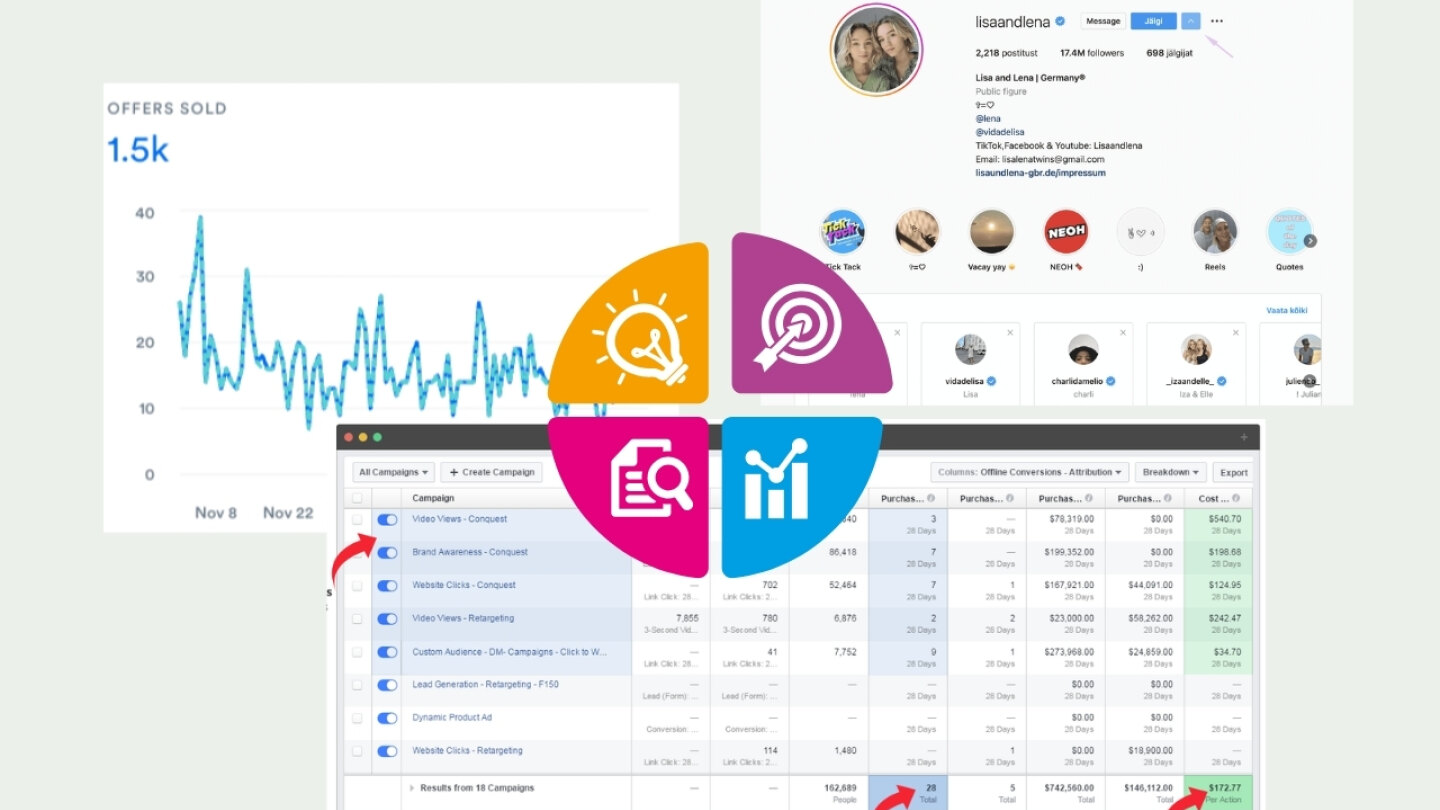Open Video Views - Conquest campaign link

click(x=459, y=519)
